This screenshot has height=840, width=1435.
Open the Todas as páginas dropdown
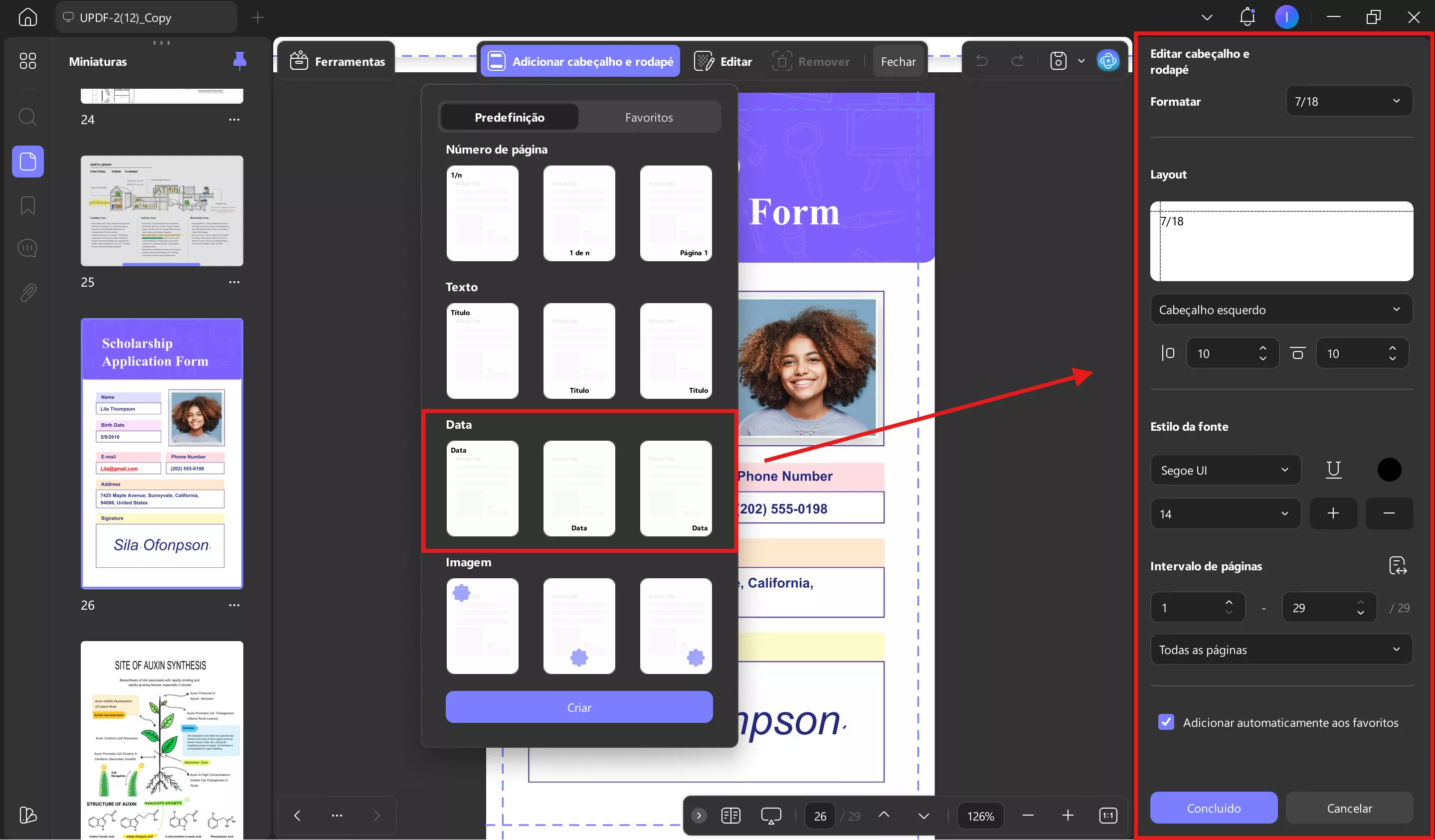click(1281, 649)
